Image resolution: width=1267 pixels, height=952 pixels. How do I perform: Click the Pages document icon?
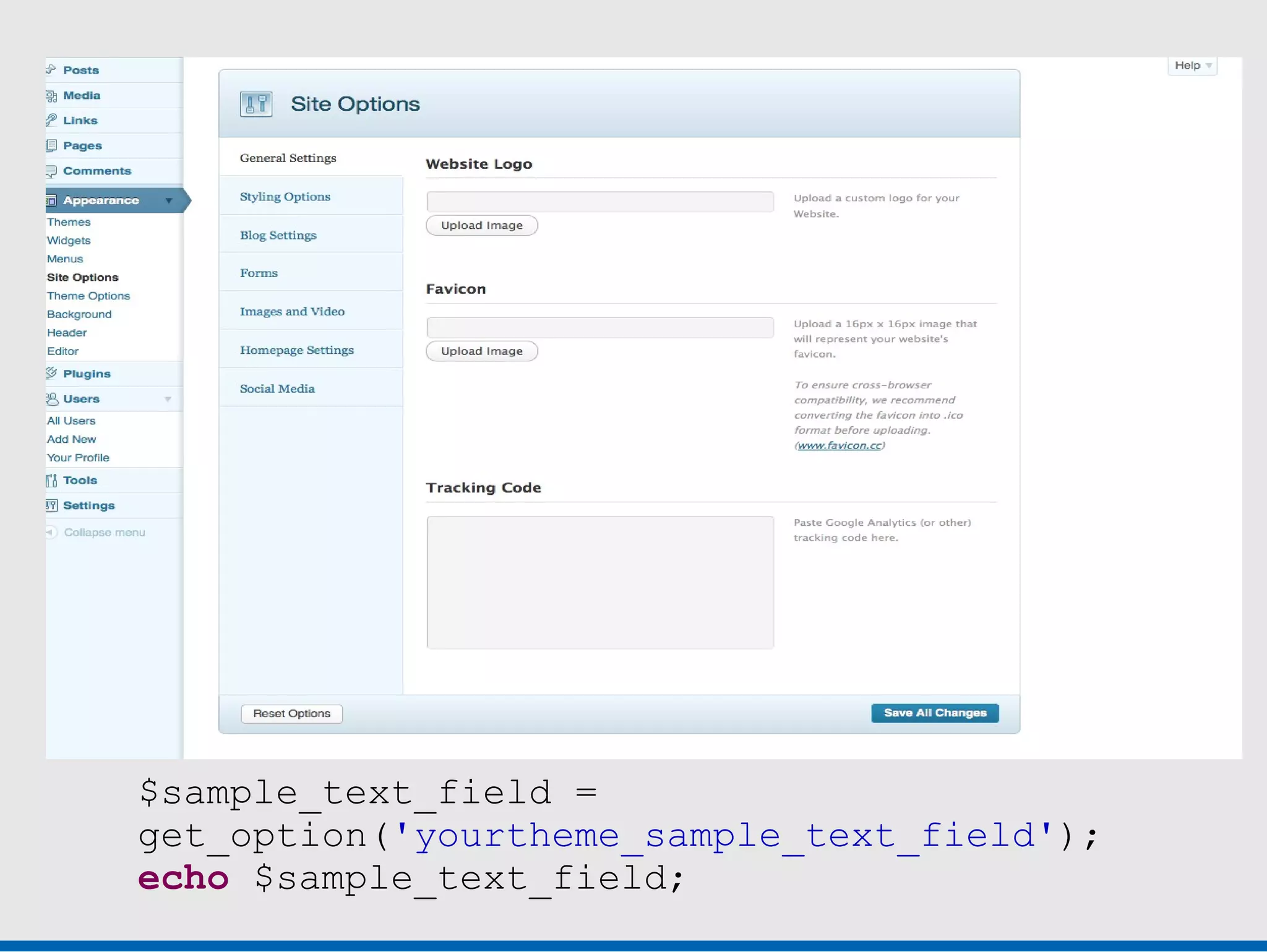(x=51, y=145)
